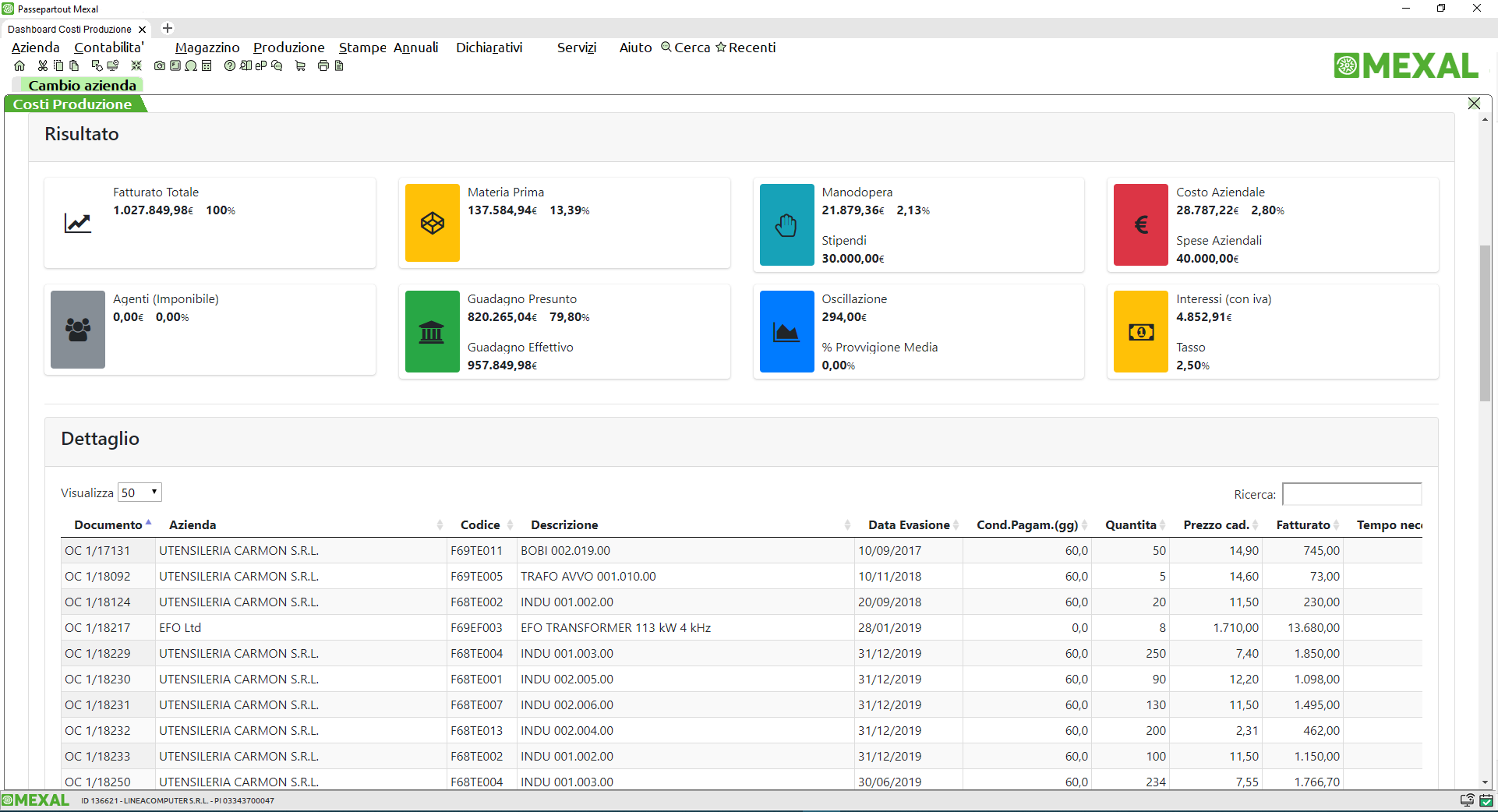The width and height of the screenshot is (1498, 812).
Task: Click the Agenti people group icon tile
Action: click(78, 330)
